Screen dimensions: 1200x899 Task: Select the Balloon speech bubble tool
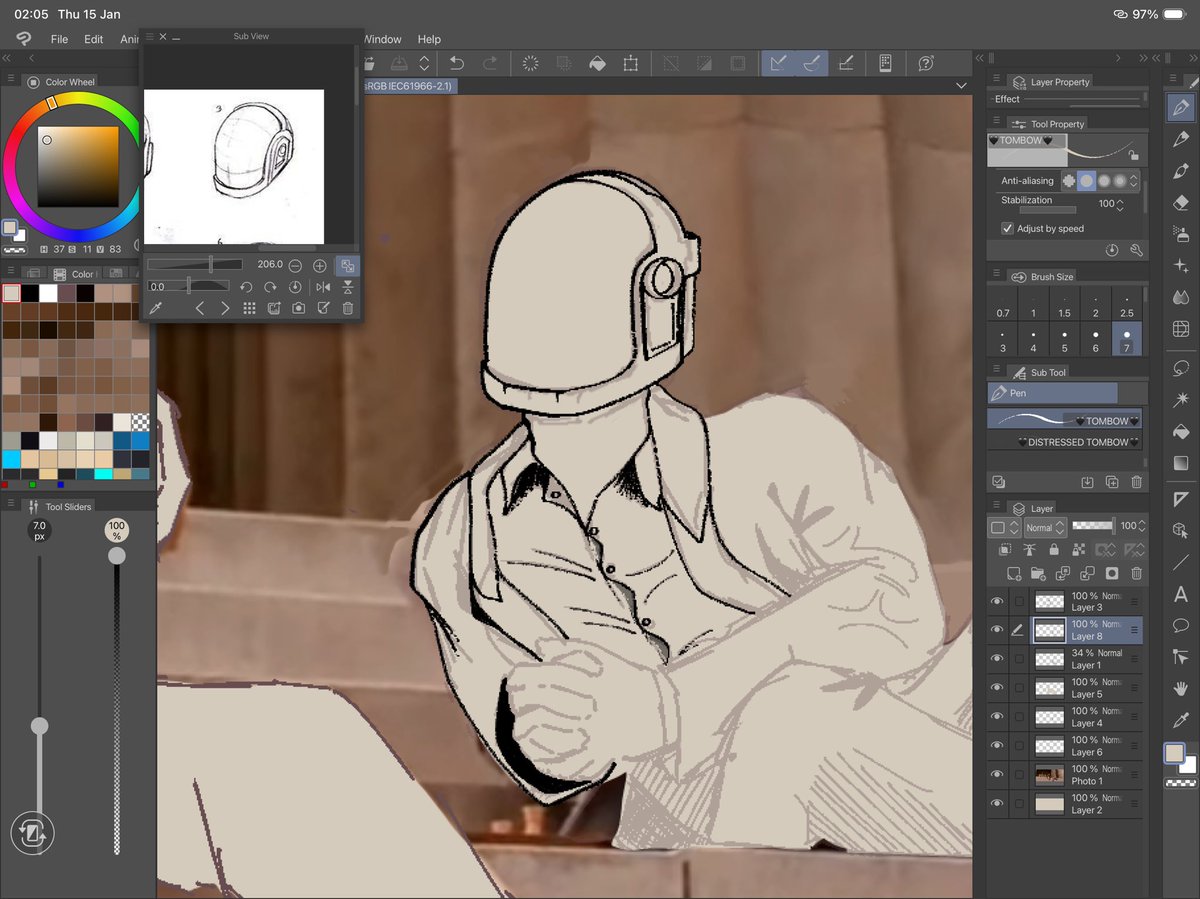(1181, 625)
